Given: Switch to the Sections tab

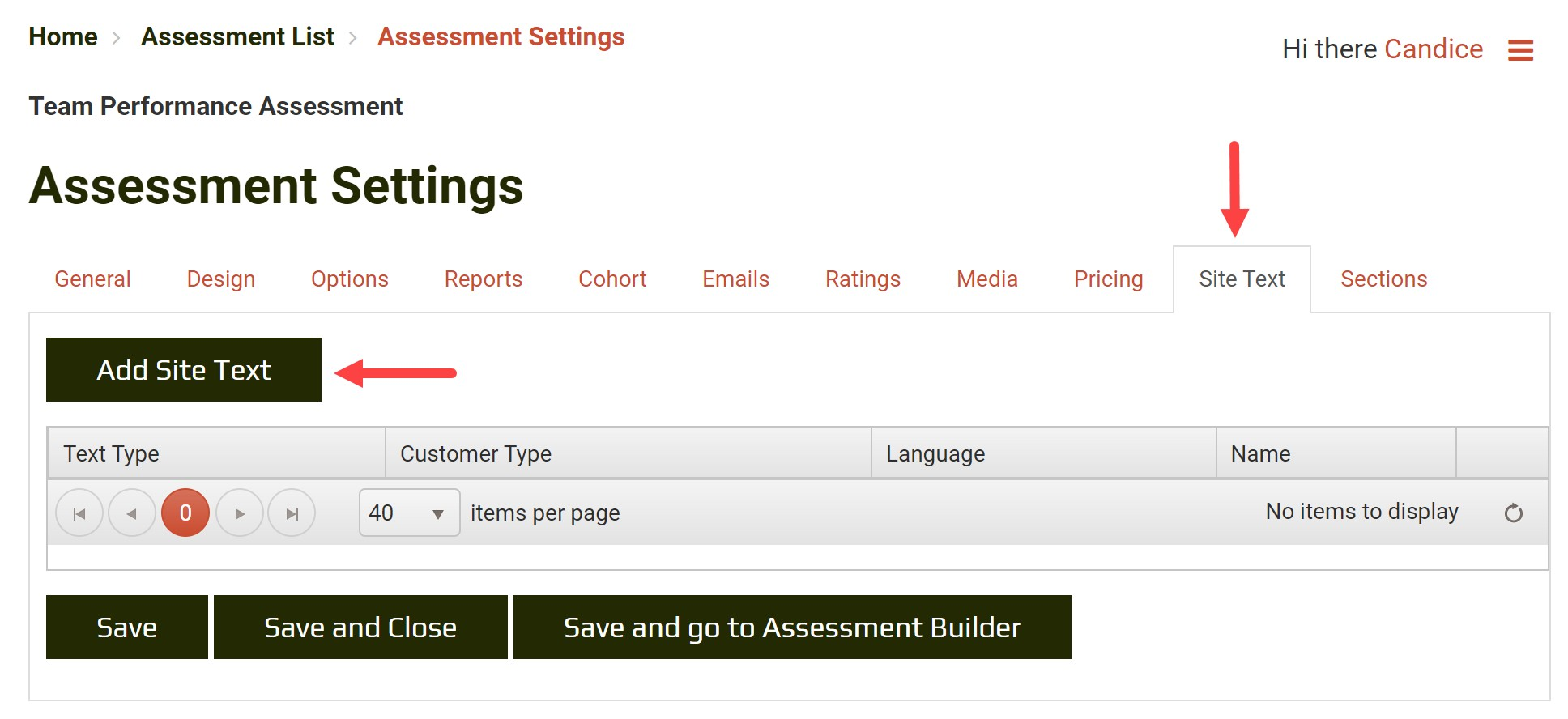Looking at the screenshot, I should pos(1383,279).
